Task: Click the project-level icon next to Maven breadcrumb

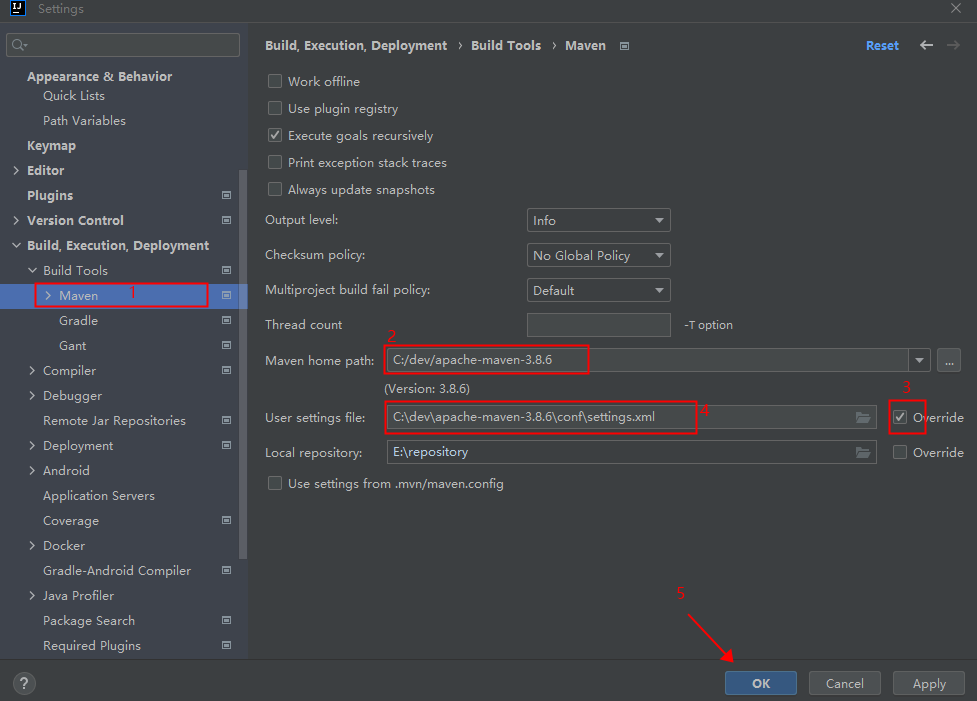Action: (x=624, y=46)
